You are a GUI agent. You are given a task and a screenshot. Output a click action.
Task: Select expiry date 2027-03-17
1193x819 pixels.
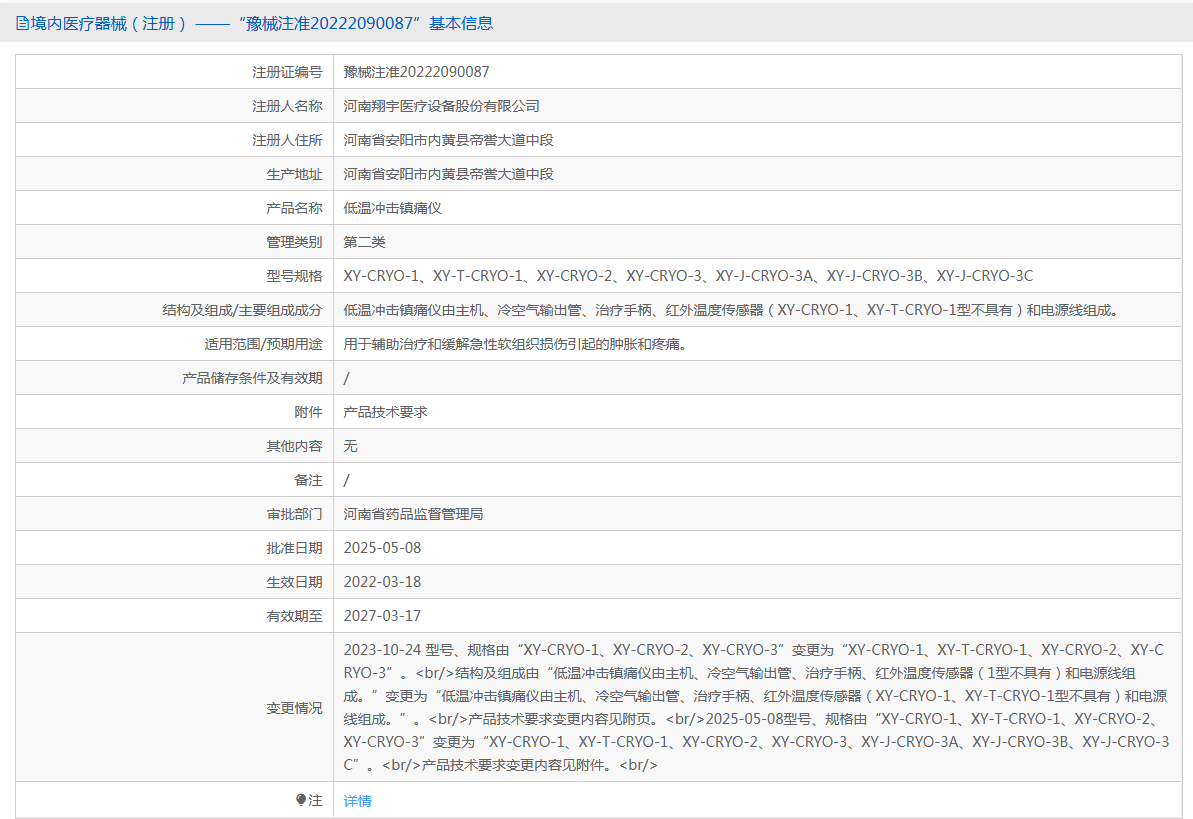(x=382, y=616)
